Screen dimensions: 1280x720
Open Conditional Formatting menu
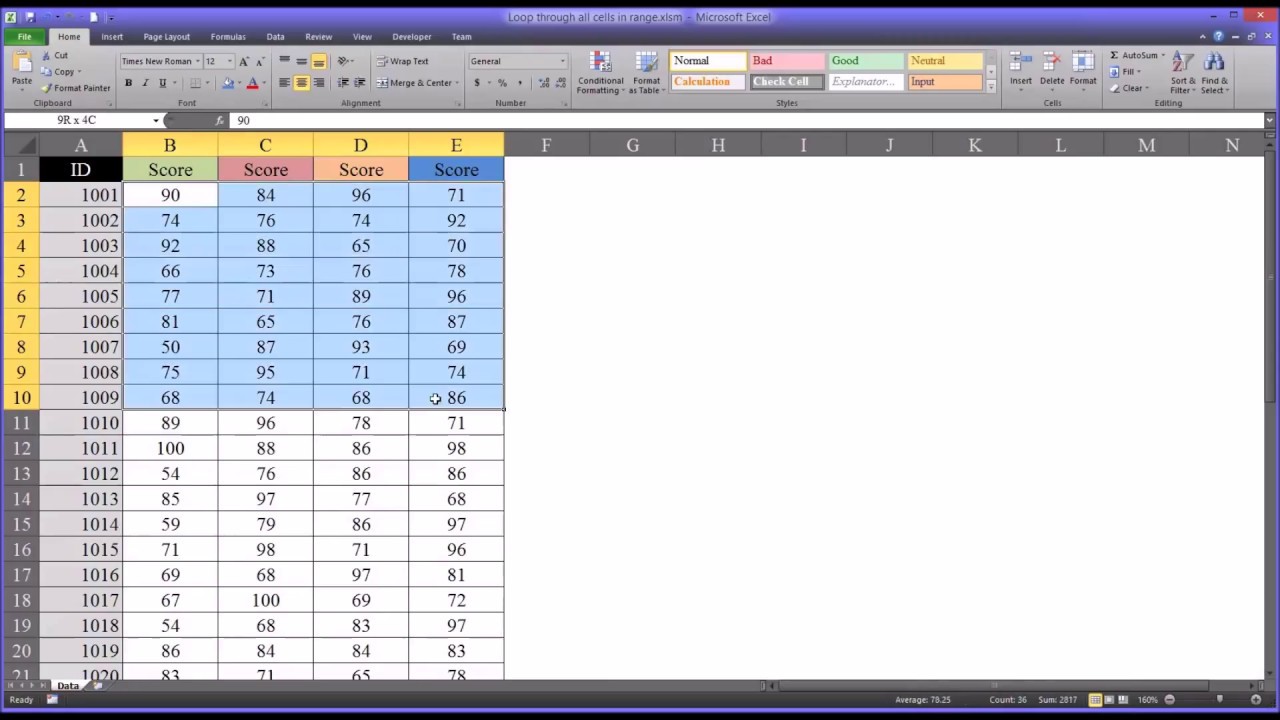(x=600, y=73)
